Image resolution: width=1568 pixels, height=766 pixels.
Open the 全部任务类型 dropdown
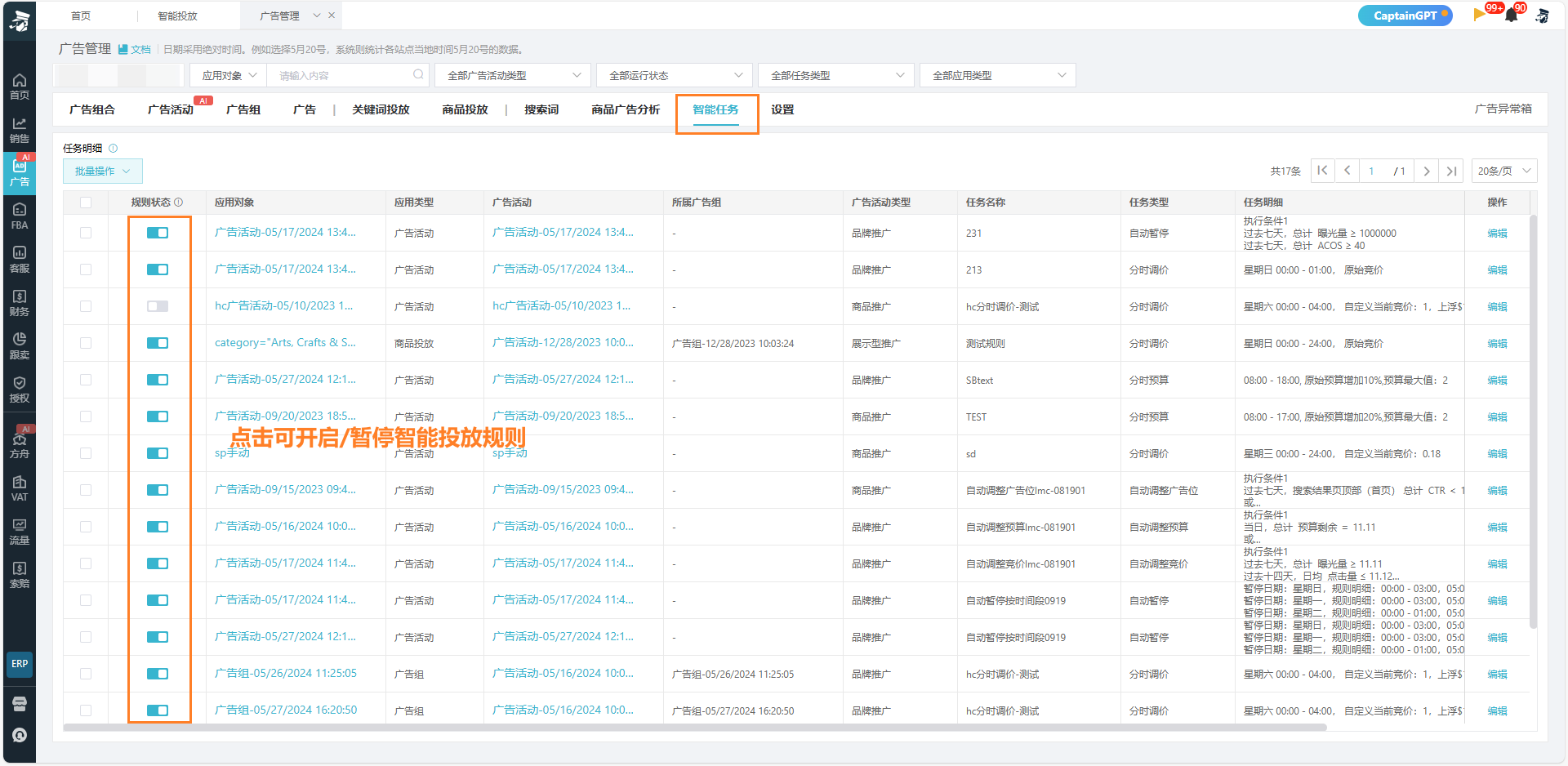(835, 75)
